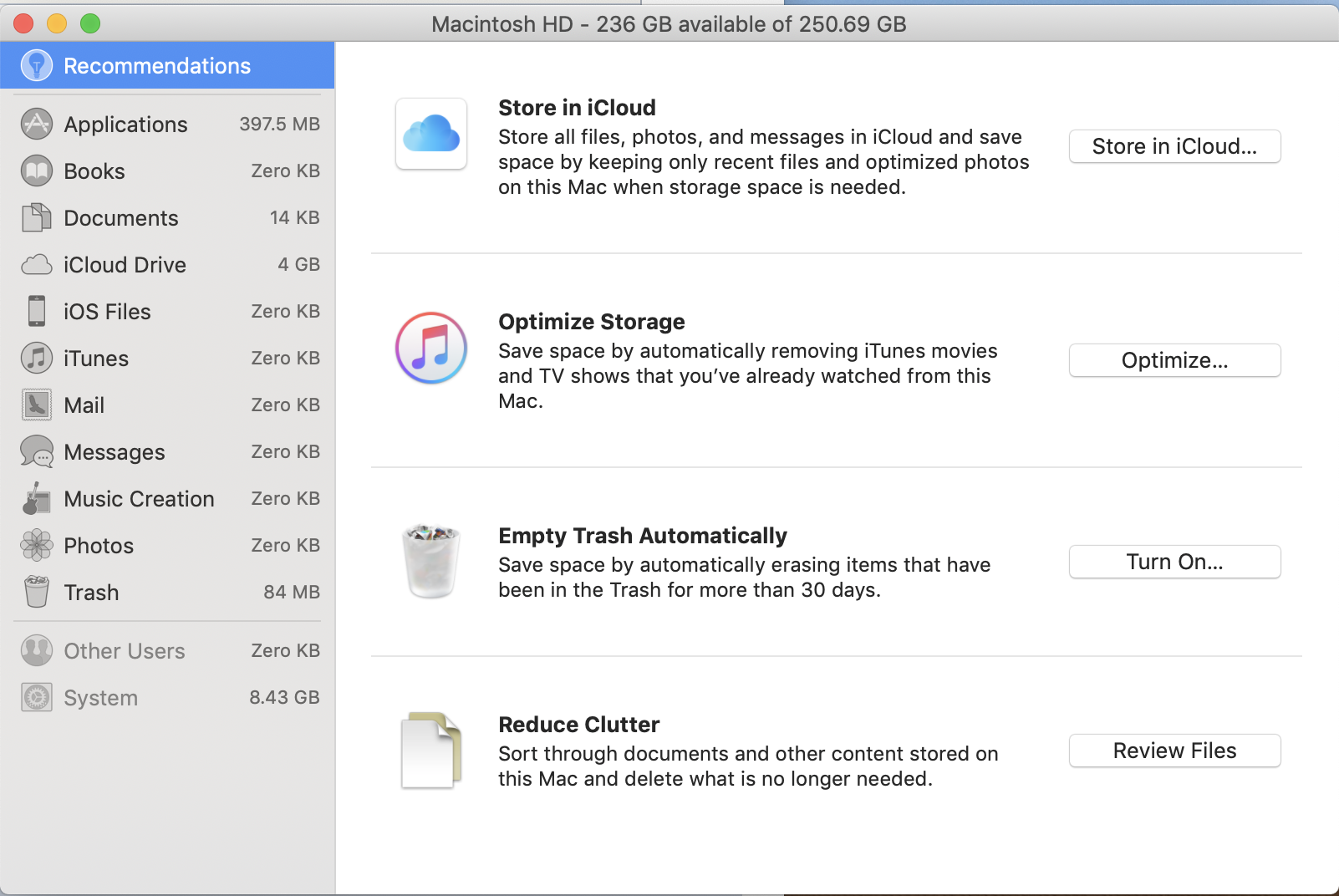Click the 8.43 GB System size
This screenshot has height=896, width=1339.
pos(285,697)
